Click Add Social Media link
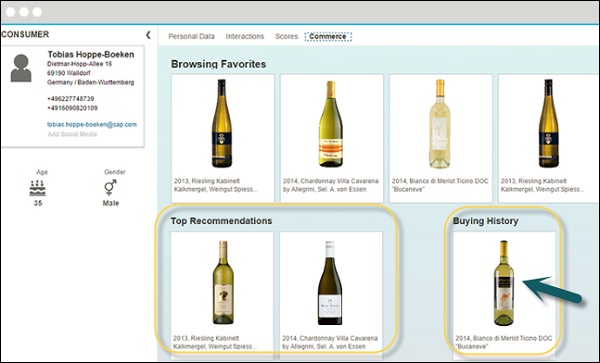This screenshot has height=363, width=600. coord(72,134)
